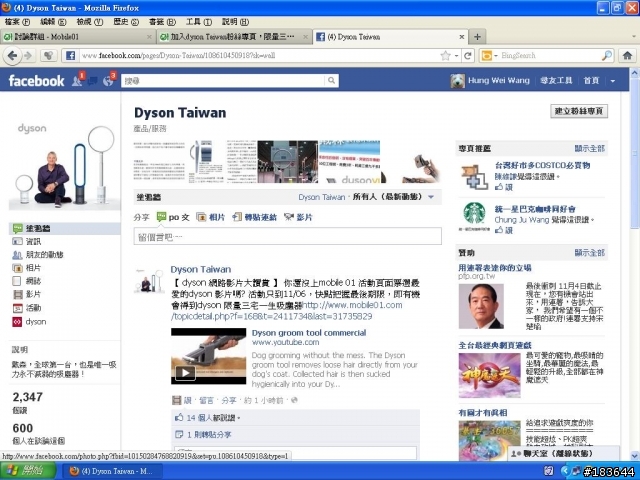
Task: Click 首頁 in top bar
Action: pos(591,80)
